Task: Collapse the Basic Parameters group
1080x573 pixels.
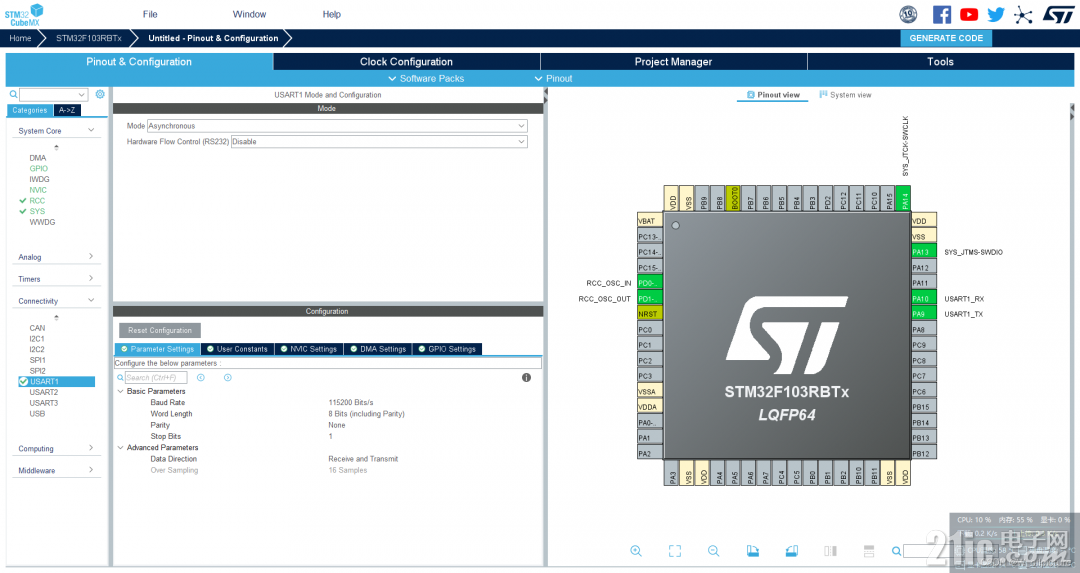Action: pos(120,391)
